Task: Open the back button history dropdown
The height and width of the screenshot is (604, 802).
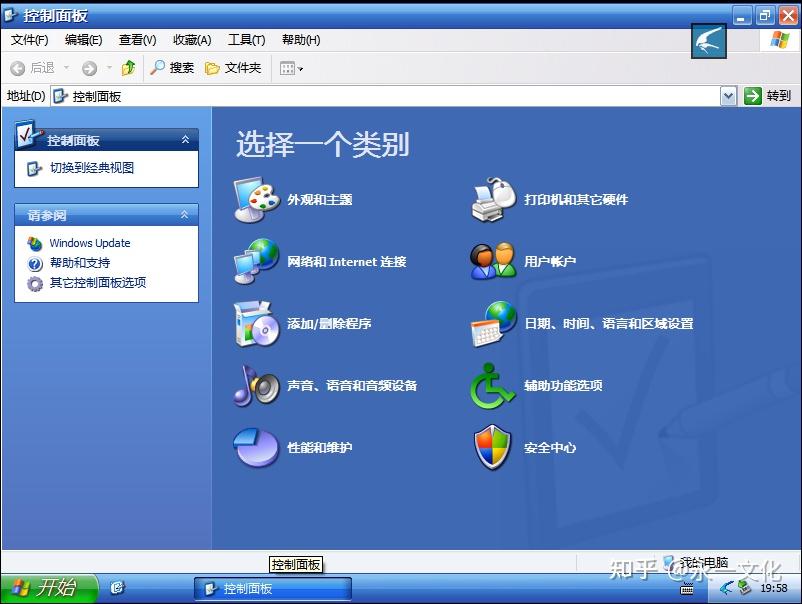Action: tap(66, 68)
